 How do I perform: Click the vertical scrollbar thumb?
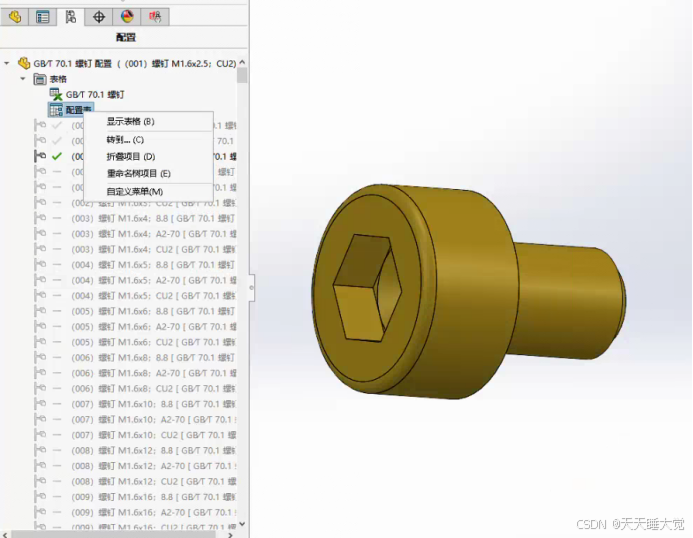(x=242, y=75)
